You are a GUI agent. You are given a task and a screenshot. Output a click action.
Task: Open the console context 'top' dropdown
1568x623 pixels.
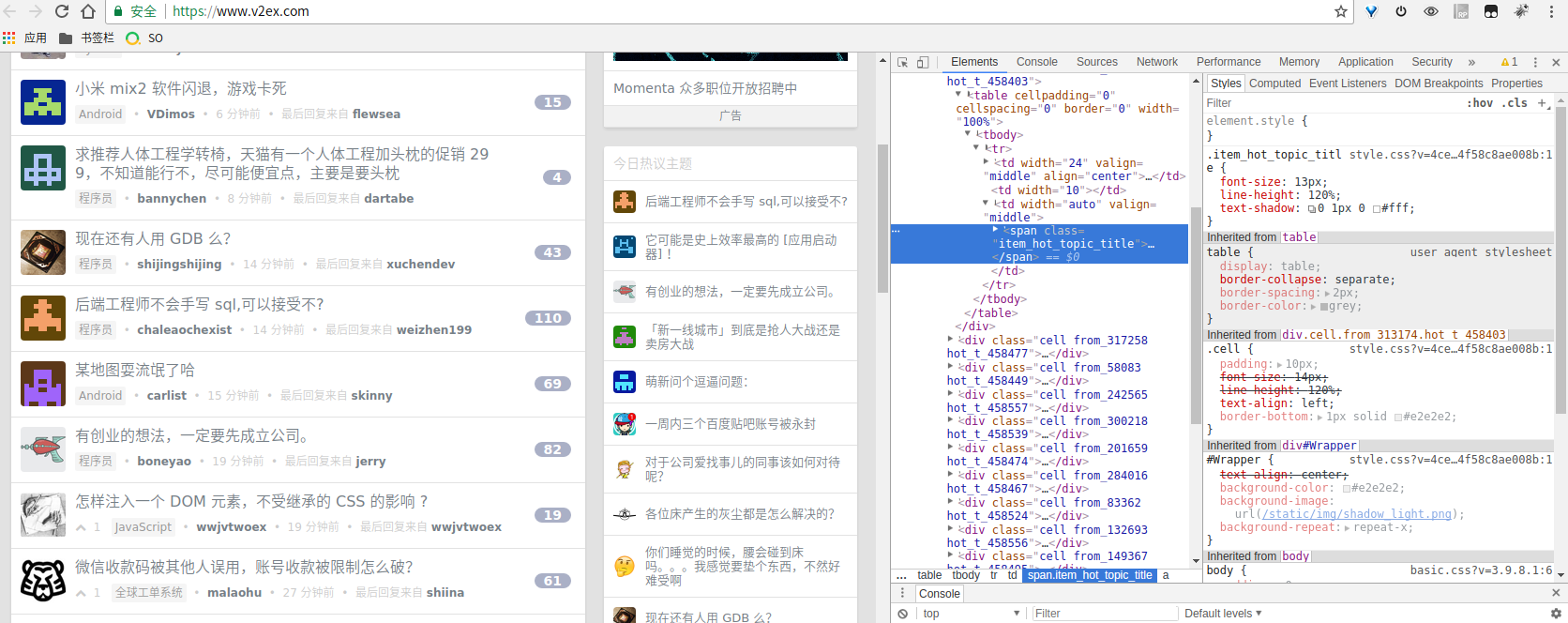tap(971, 614)
